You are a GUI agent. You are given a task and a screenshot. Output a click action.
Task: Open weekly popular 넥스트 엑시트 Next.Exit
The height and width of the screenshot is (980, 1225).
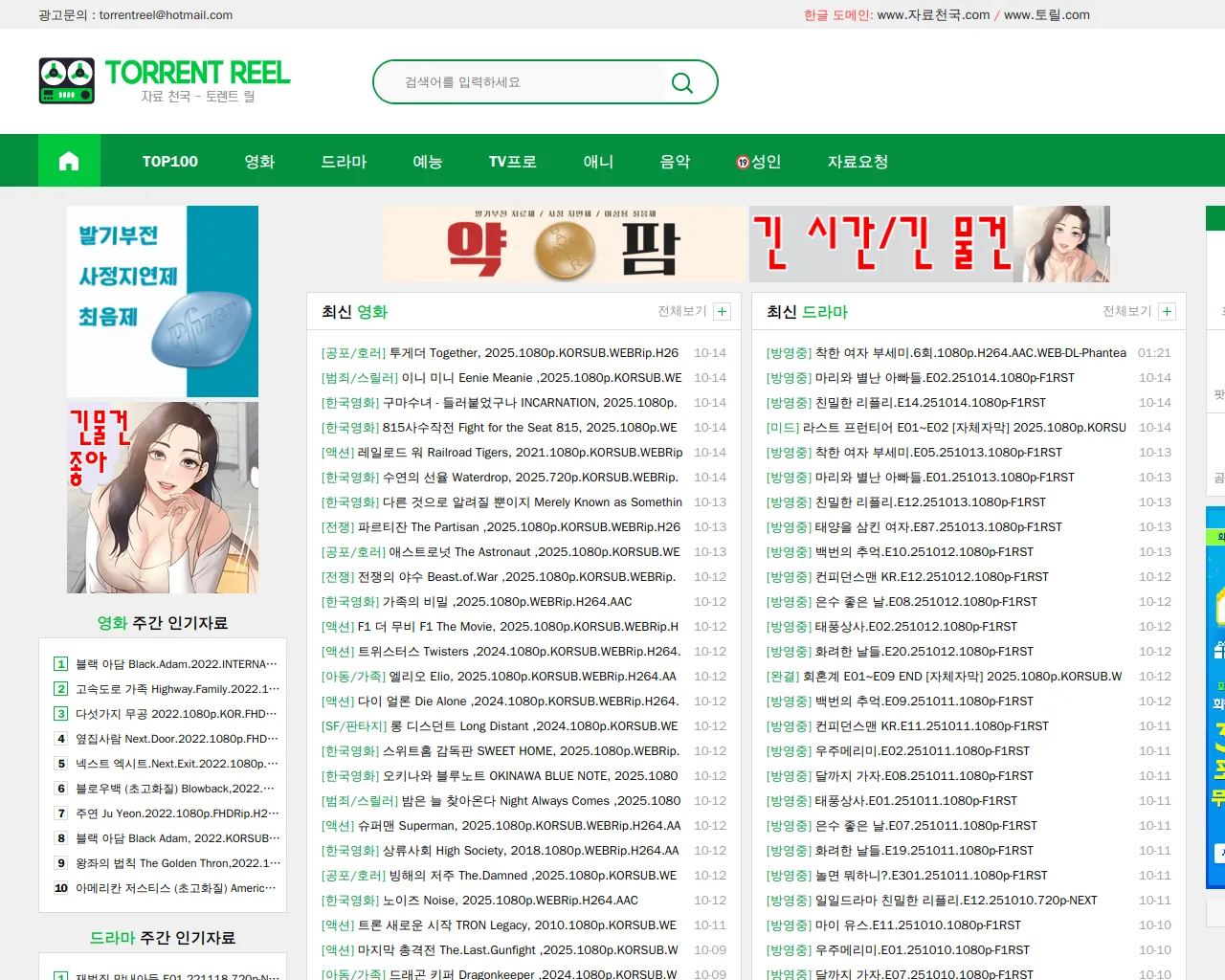pyautogui.click(x=177, y=764)
